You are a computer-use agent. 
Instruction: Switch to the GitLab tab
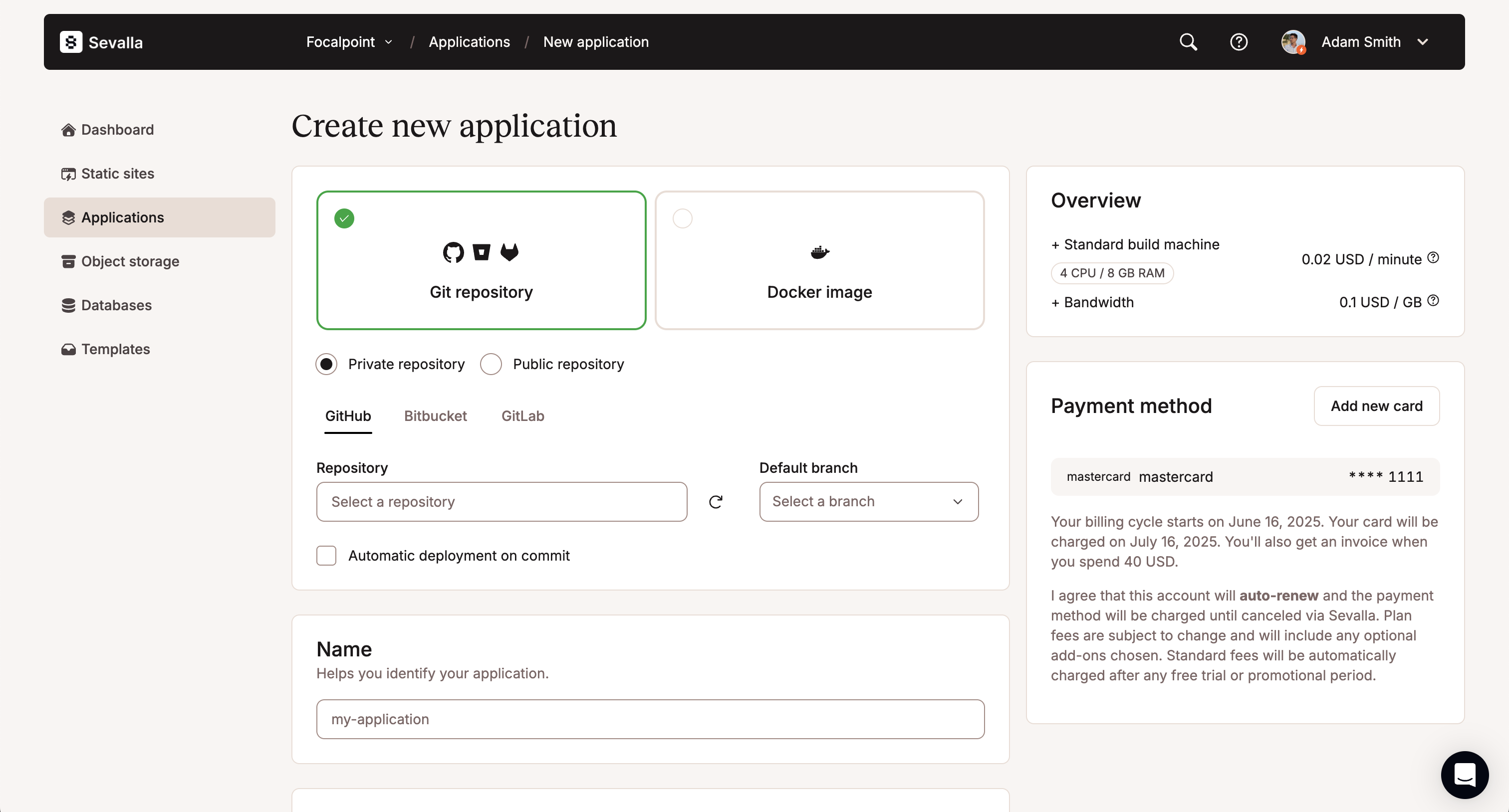point(522,416)
